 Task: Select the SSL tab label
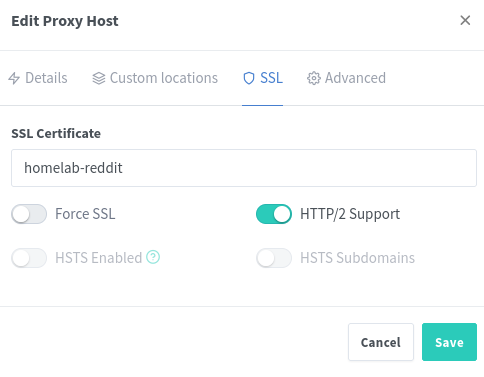click(271, 78)
